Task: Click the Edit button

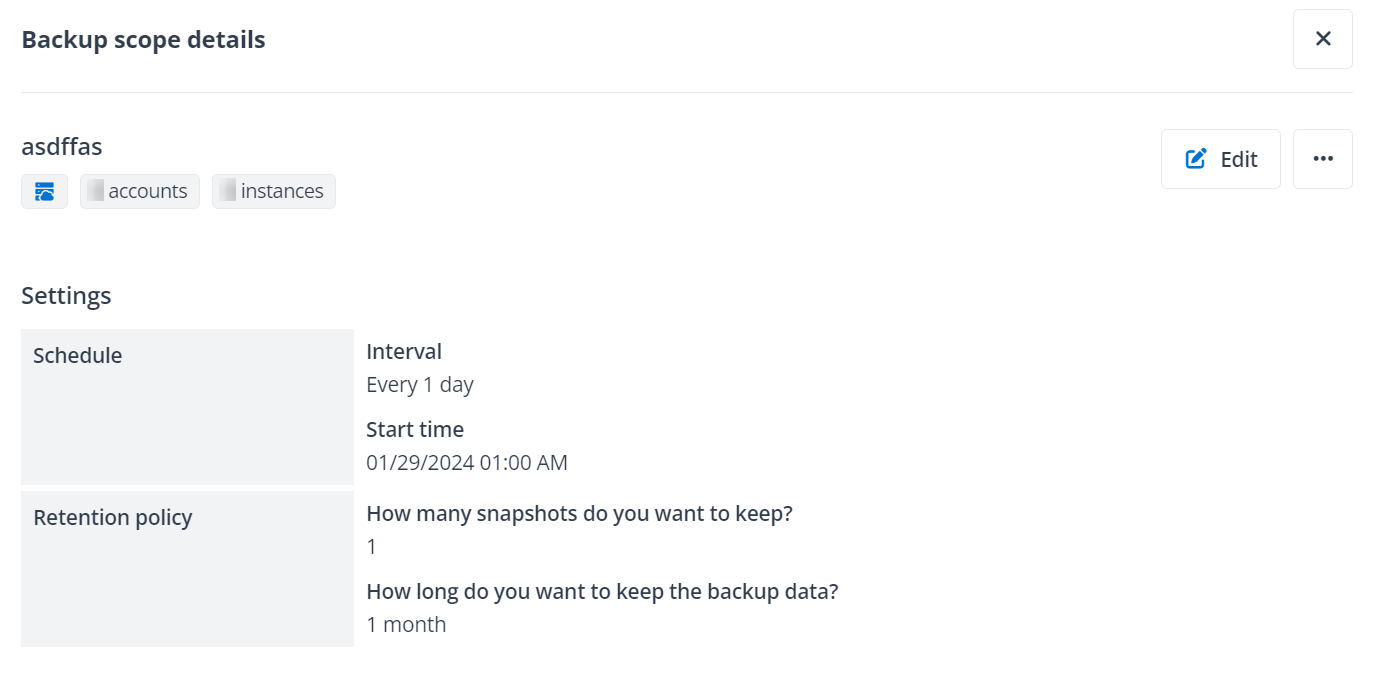Action: pyautogui.click(x=1220, y=159)
